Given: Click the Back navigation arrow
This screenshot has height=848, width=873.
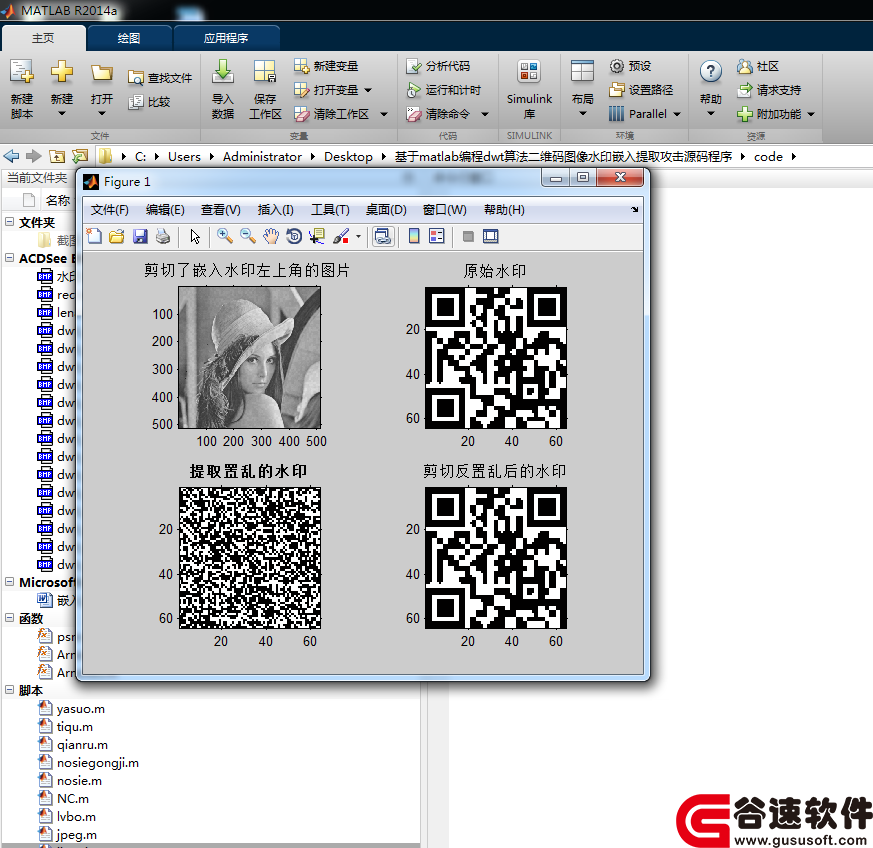Looking at the screenshot, I should tap(11, 156).
